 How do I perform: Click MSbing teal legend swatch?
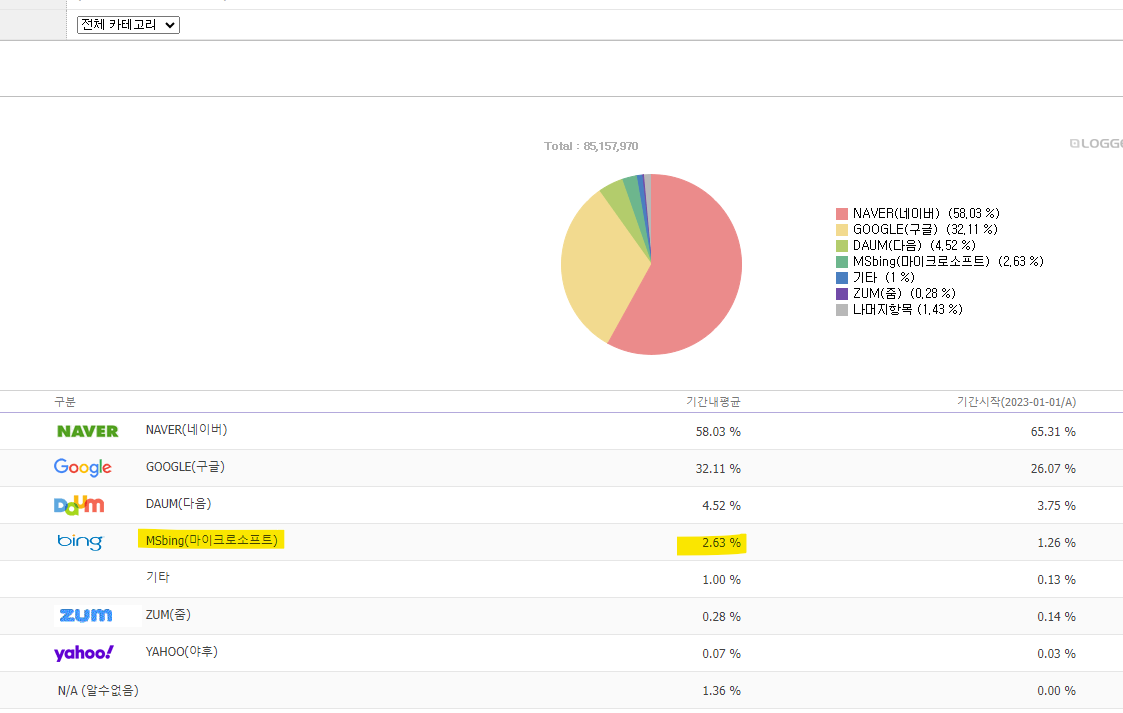coord(842,262)
